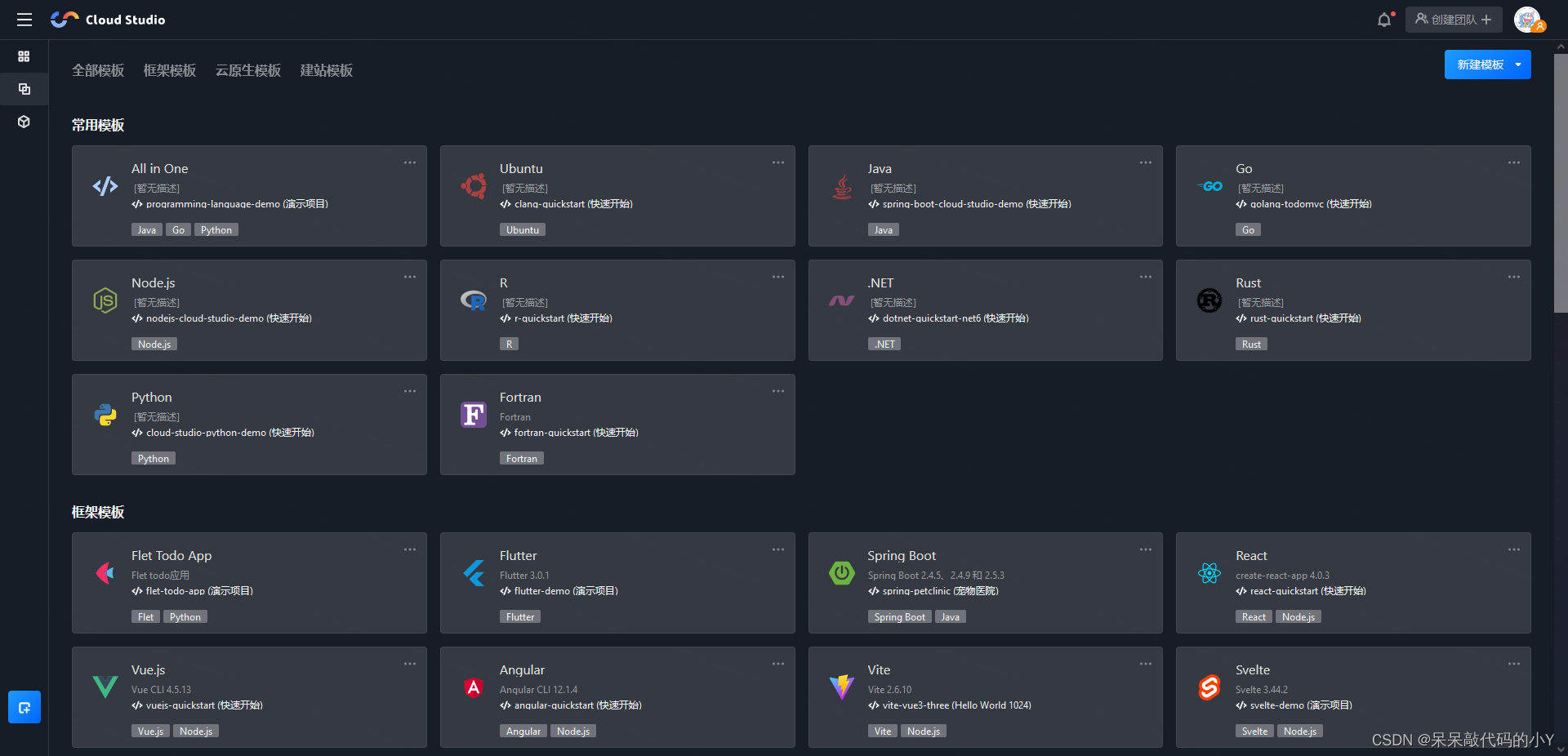Click the Vue.js logo icon

[105, 687]
